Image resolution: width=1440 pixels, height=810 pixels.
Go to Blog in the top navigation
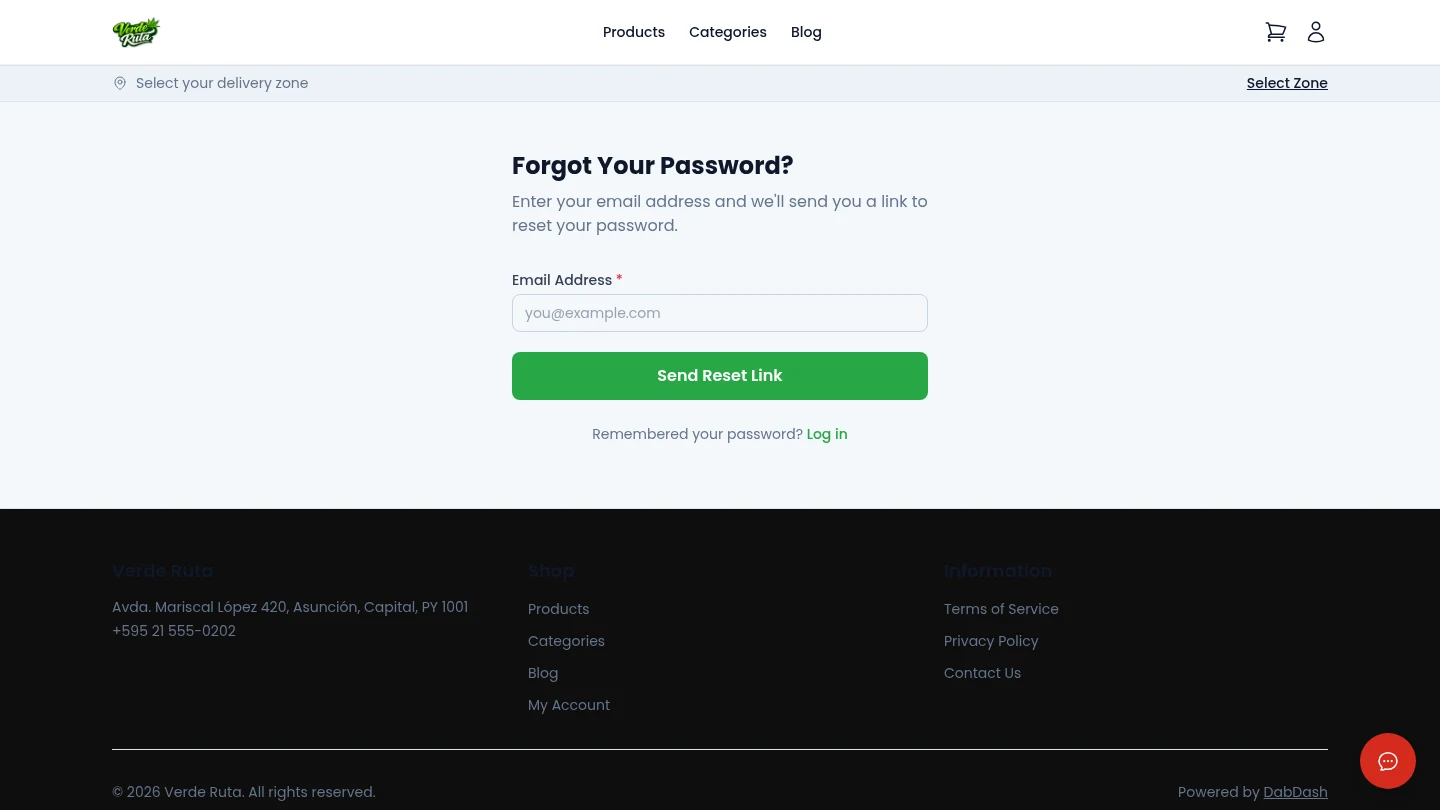(x=806, y=32)
